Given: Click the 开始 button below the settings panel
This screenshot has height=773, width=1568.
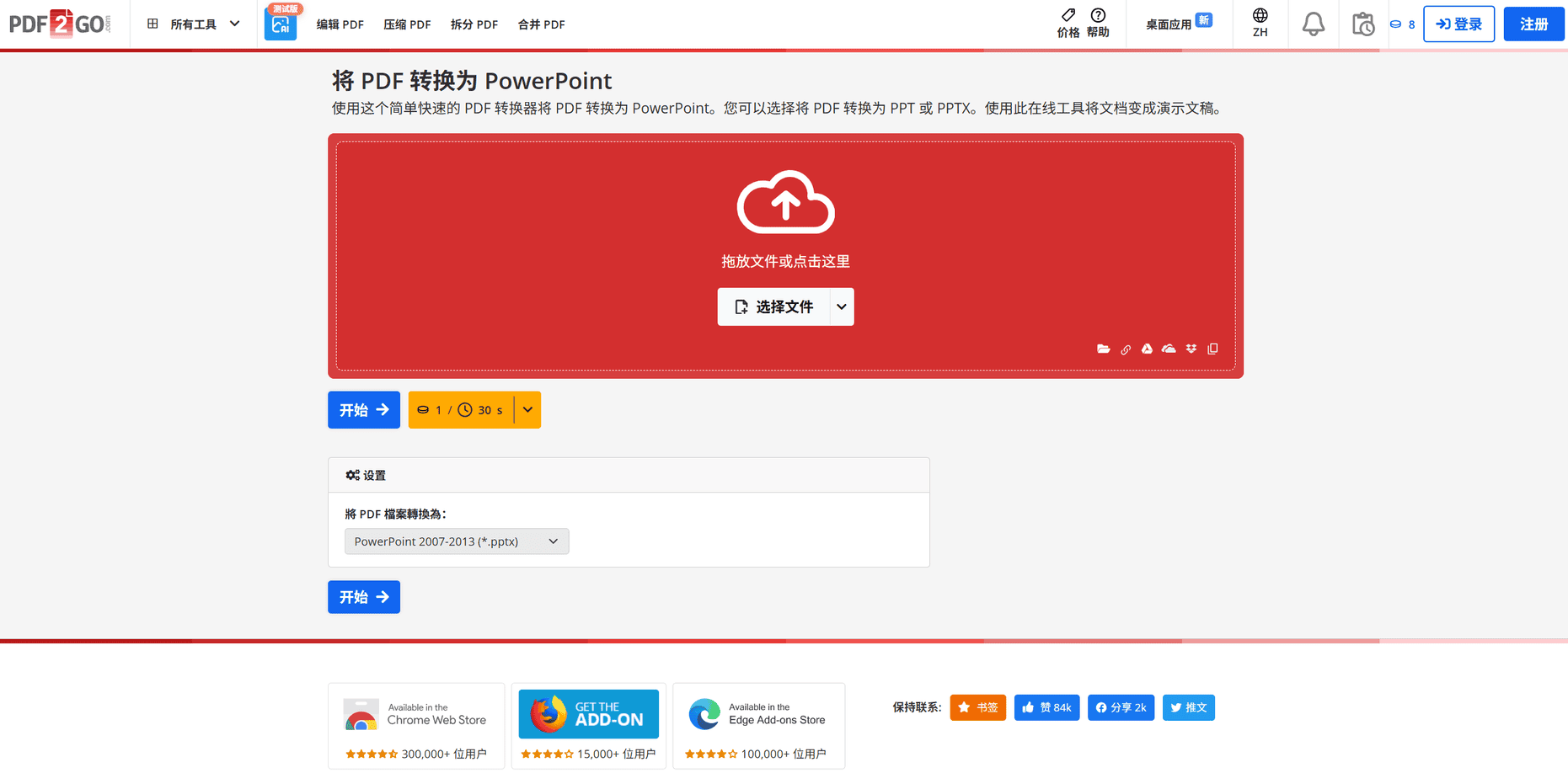Looking at the screenshot, I should [364, 597].
